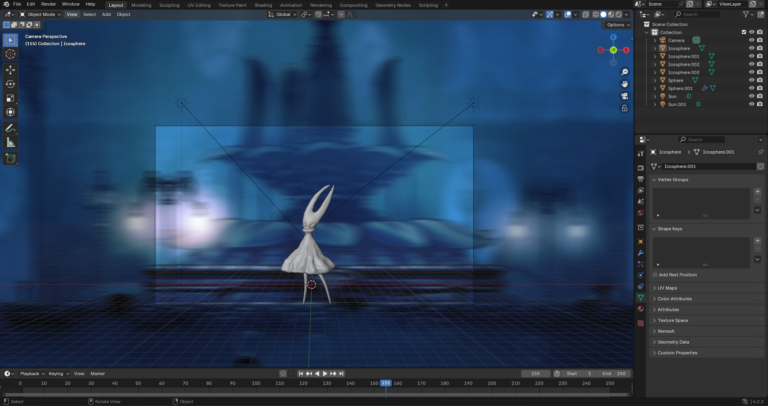Click the viewport Options button

click(616, 25)
